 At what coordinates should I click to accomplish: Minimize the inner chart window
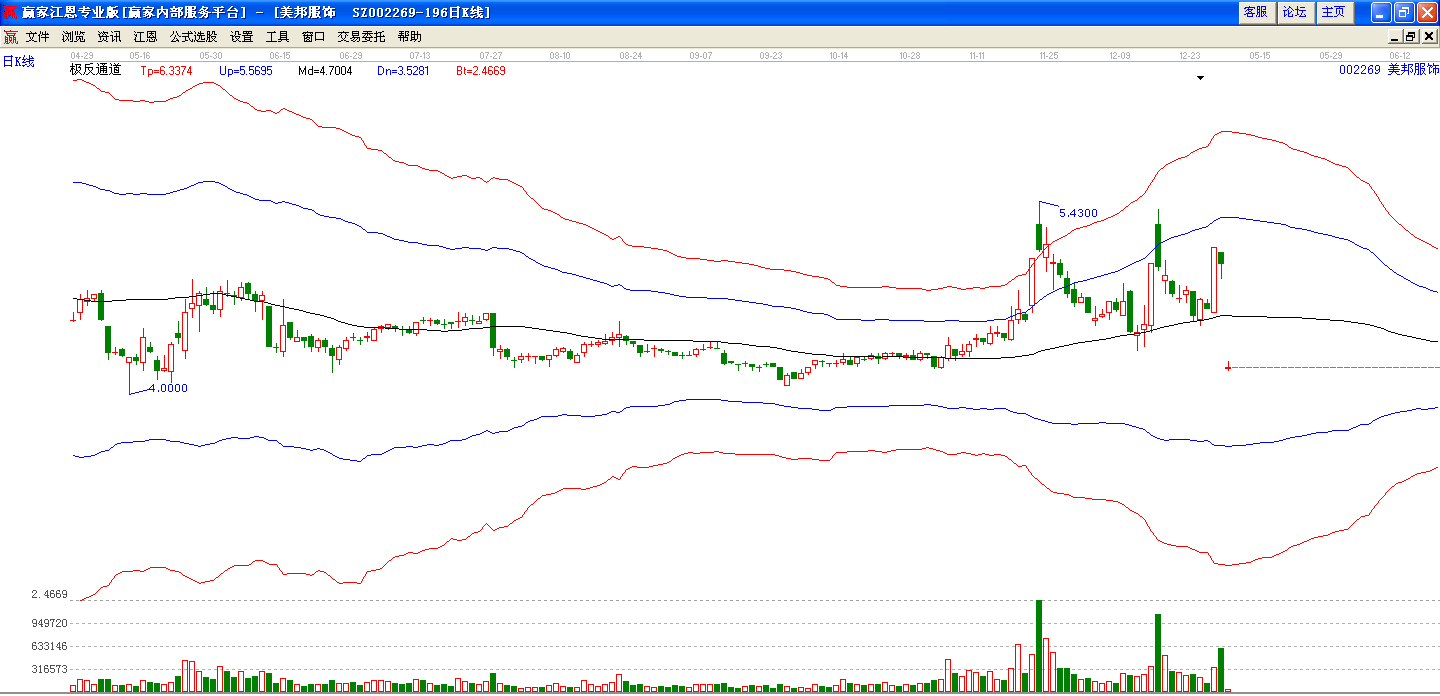(1393, 37)
